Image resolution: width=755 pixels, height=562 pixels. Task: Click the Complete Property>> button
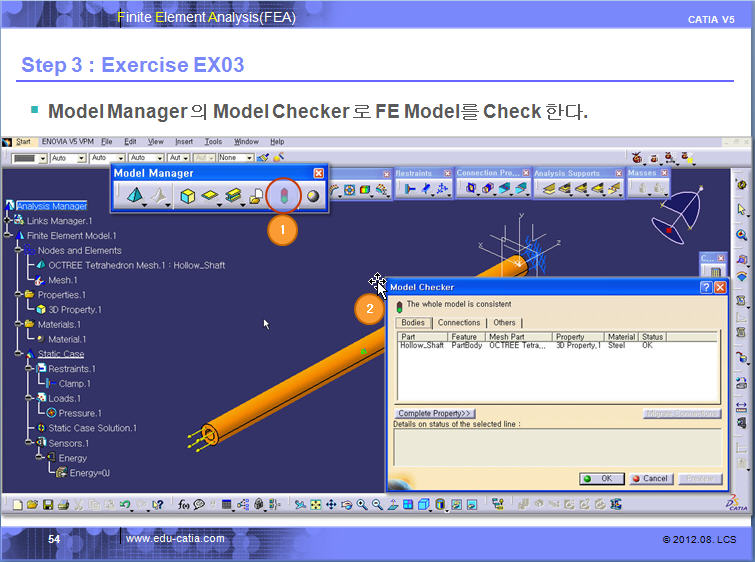(x=435, y=413)
